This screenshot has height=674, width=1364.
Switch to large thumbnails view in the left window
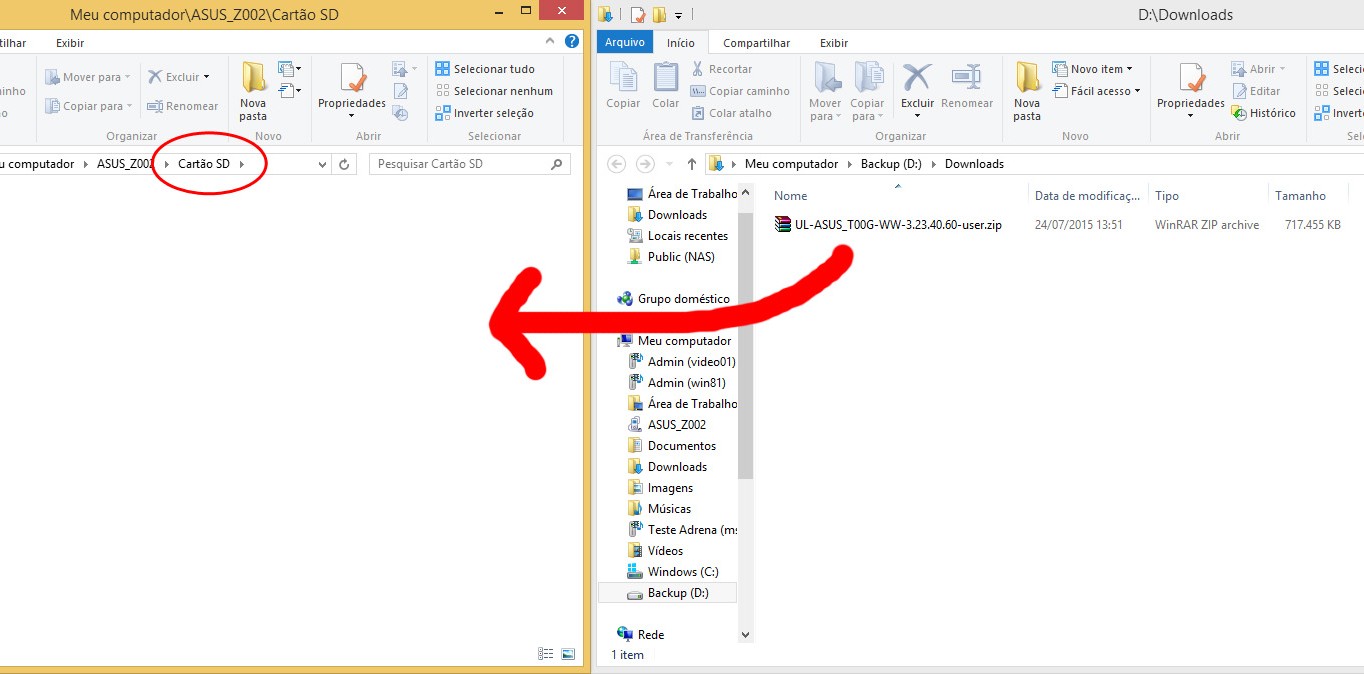click(x=568, y=654)
